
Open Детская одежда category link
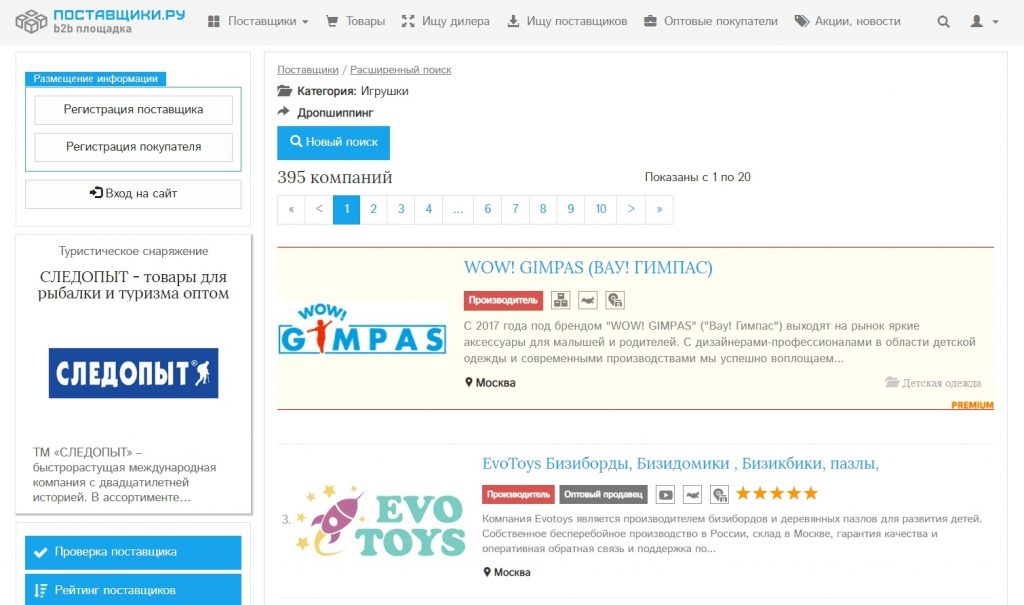933,383
